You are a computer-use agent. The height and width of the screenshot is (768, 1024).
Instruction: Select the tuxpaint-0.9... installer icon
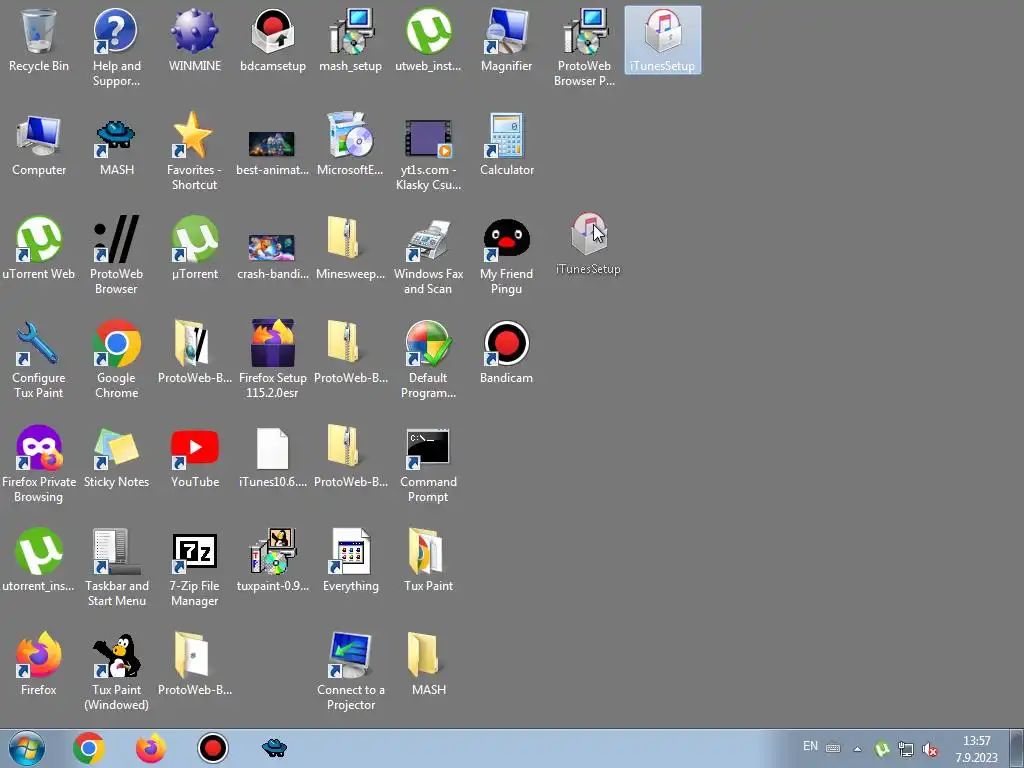[272, 560]
